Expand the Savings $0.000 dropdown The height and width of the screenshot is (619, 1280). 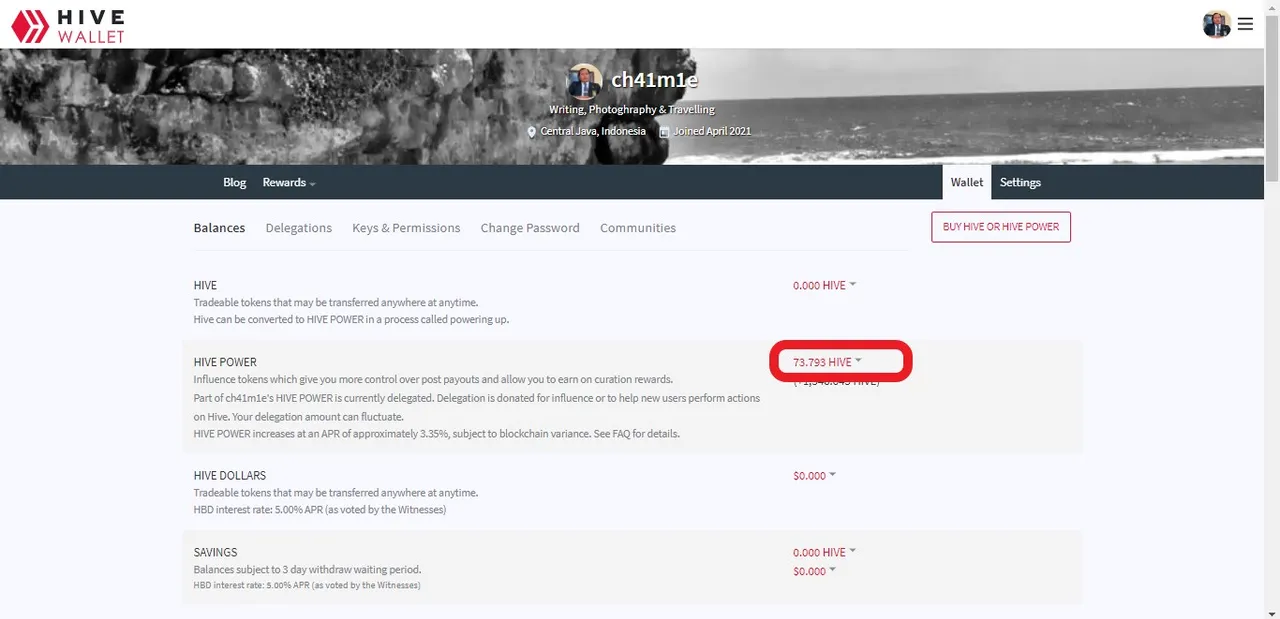coord(815,571)
